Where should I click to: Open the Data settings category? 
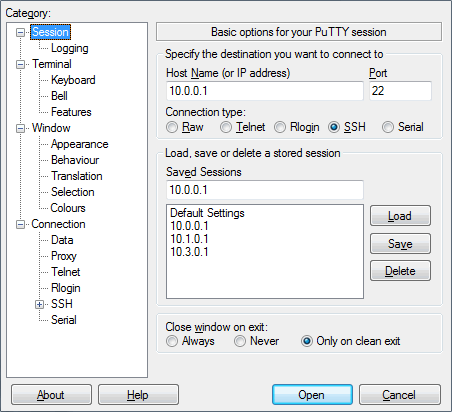(x=62, y=240)
